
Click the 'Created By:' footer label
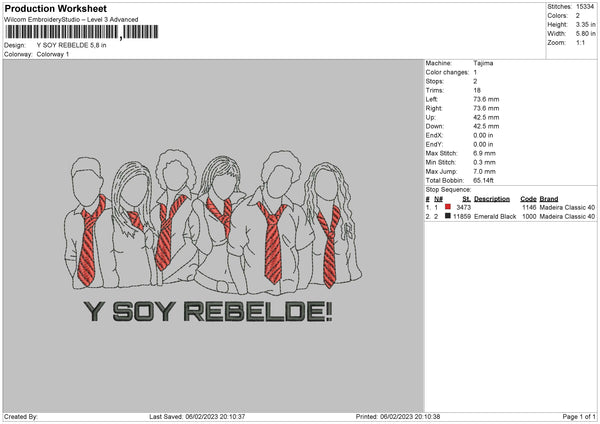[x=21, y=416]
